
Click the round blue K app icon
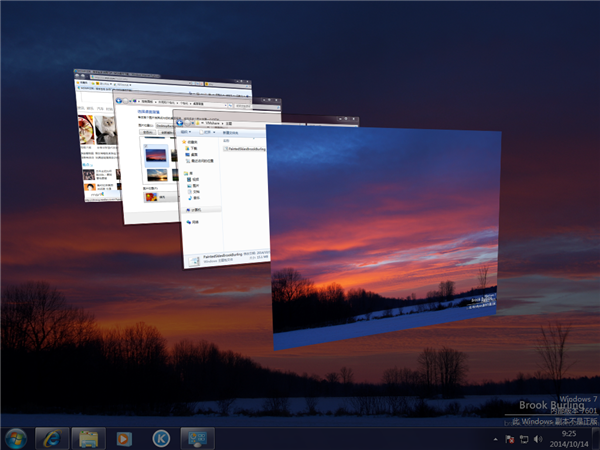pyautogui.click(x=160, y=437)
